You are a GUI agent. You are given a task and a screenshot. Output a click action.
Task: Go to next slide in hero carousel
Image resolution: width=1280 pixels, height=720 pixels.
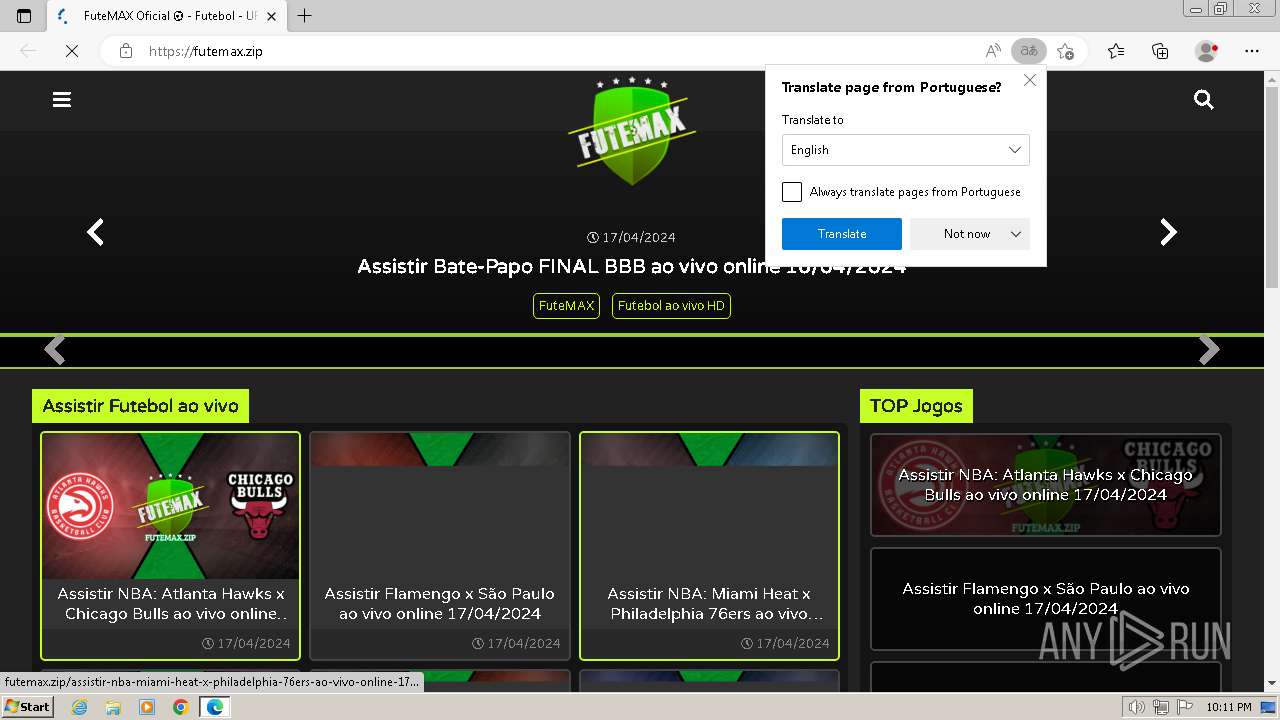tap(1168, 232)
